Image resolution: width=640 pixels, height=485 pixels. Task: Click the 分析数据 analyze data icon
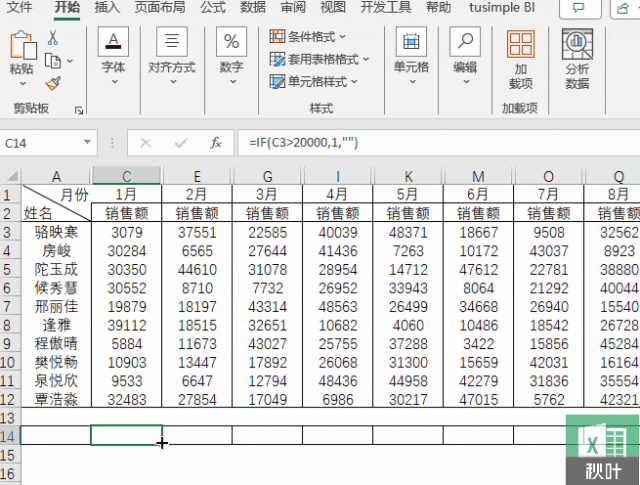click(x=577, y=44)
